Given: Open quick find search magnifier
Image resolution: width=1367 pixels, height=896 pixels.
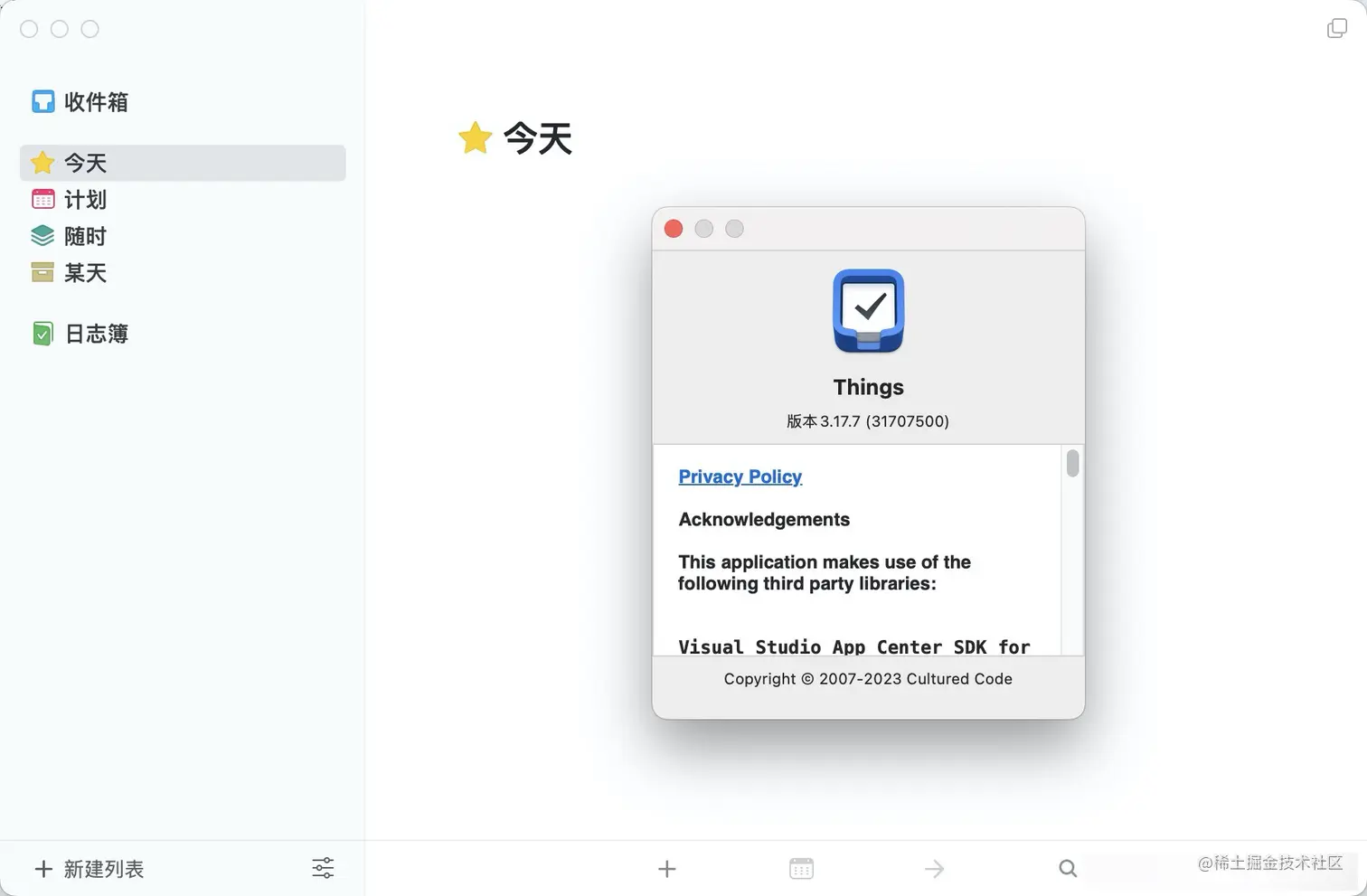Looking at the screenshot, I should click(x=1068, y=869).
